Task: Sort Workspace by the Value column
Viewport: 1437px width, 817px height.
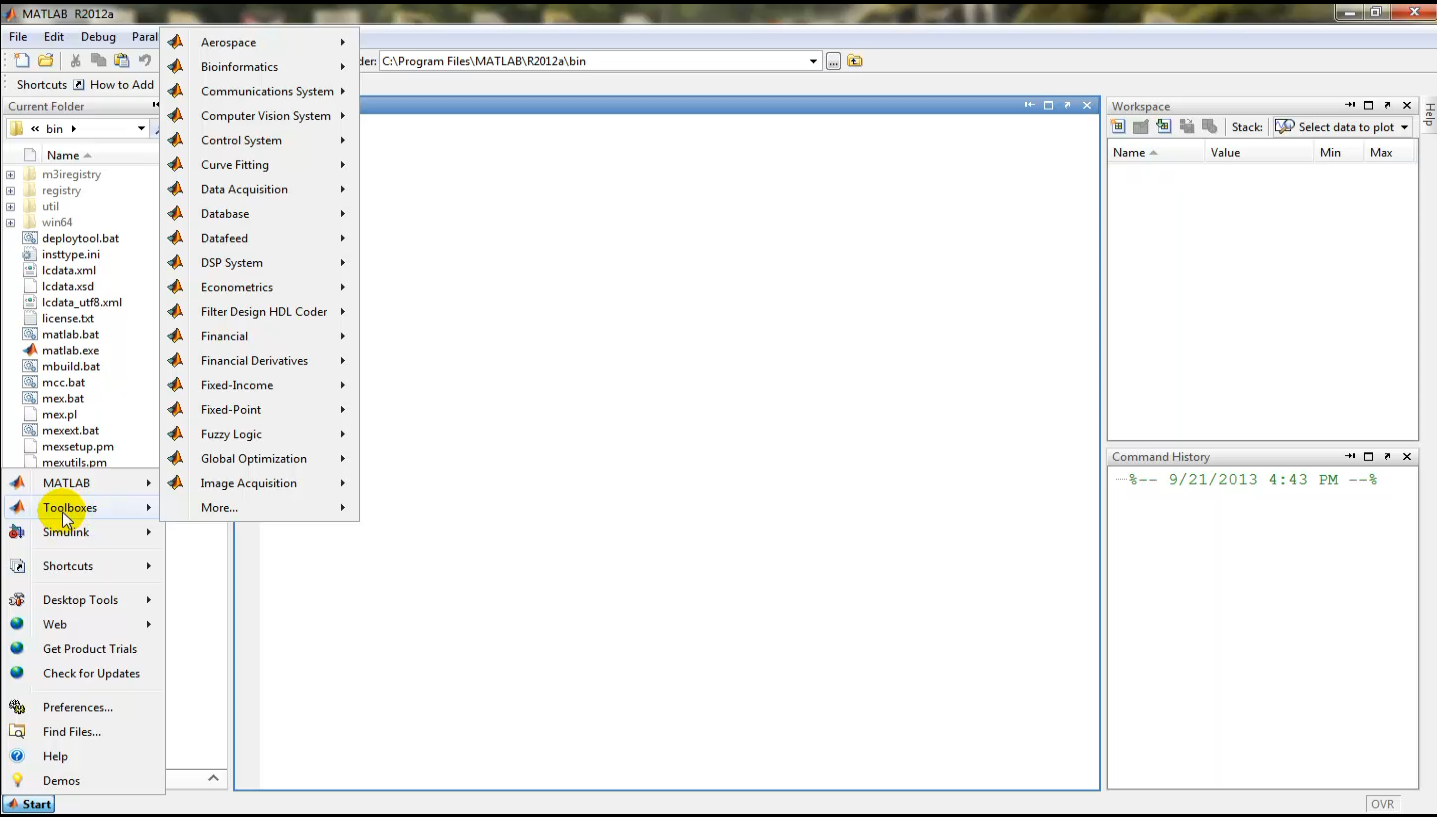Action: [1258, 153]
